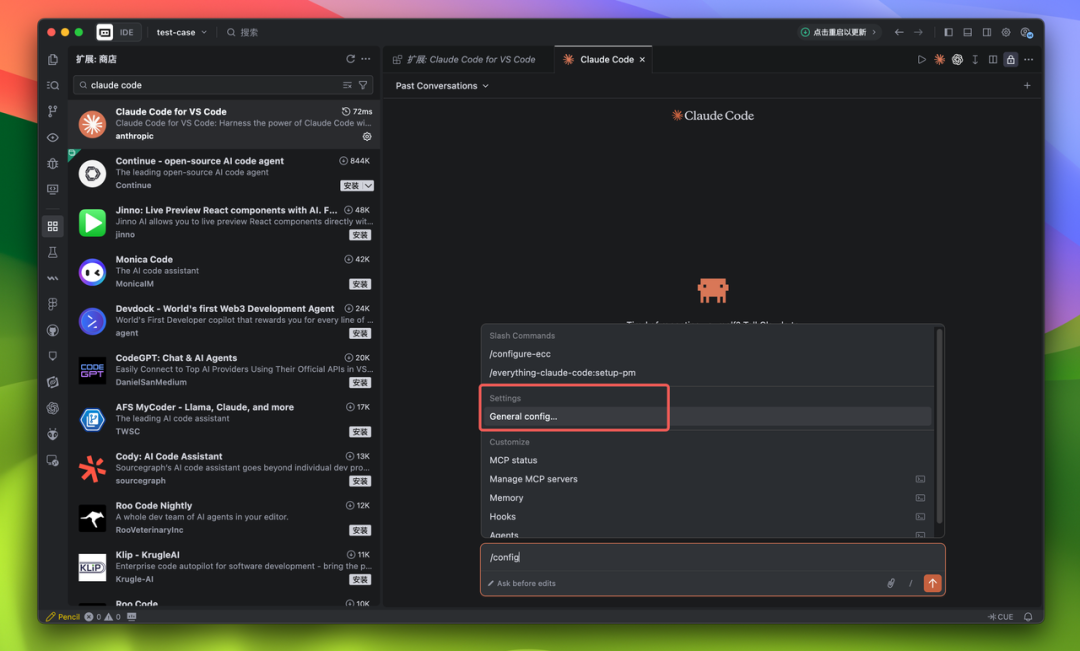The width and height of the screenshot is (1080, 651).
Task: Click the orange Claude Code toolbar icon
Action: [x=939, y=60]
